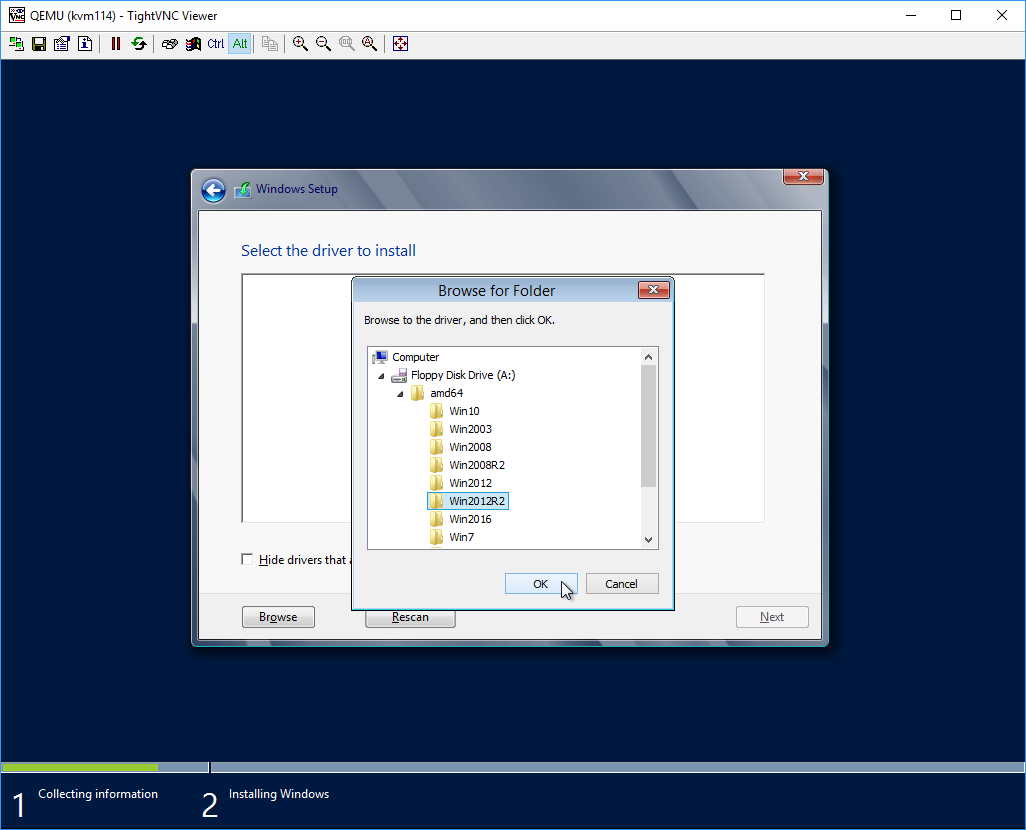1026x830 pixels.
Task: Click the folder tree scrollbar thumb
Action: pyautogui.click(x=648, y=426)
